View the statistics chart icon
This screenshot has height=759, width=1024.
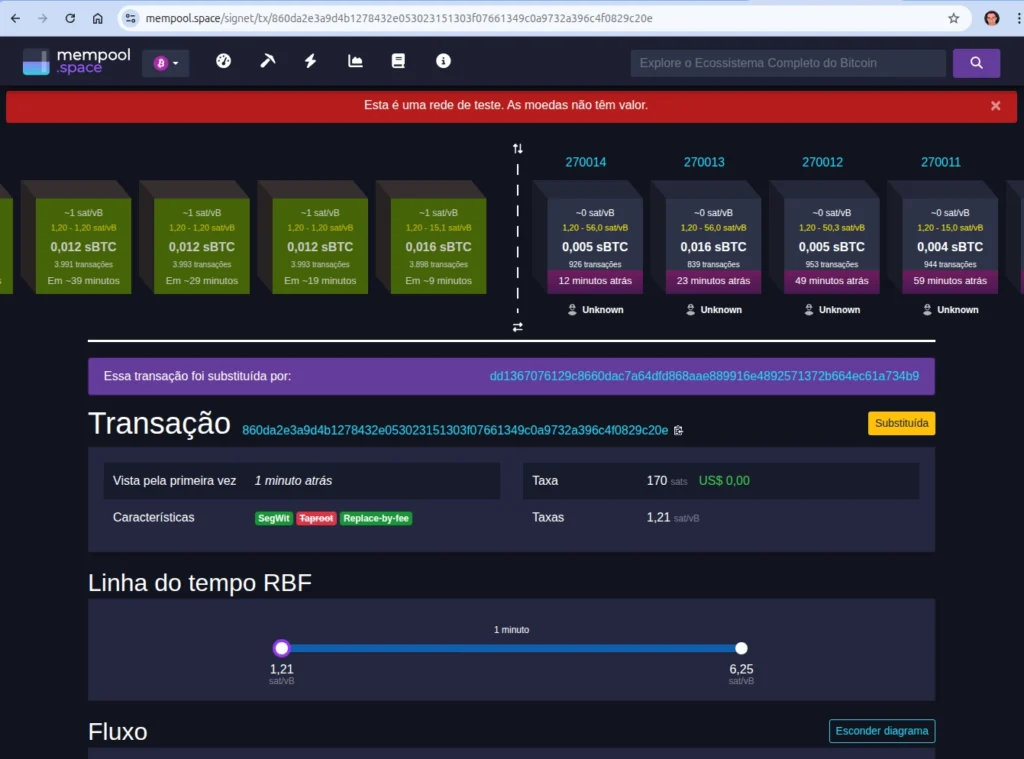coord(354,61)
